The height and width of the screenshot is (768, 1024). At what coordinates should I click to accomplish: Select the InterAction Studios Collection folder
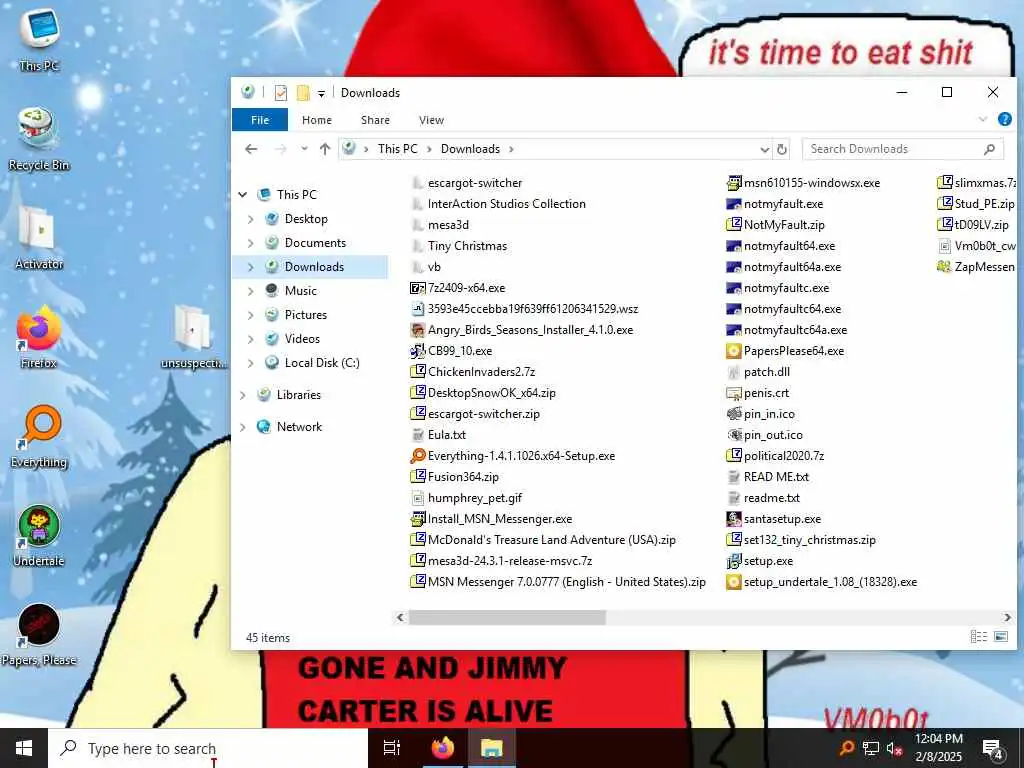coord(498,204)
